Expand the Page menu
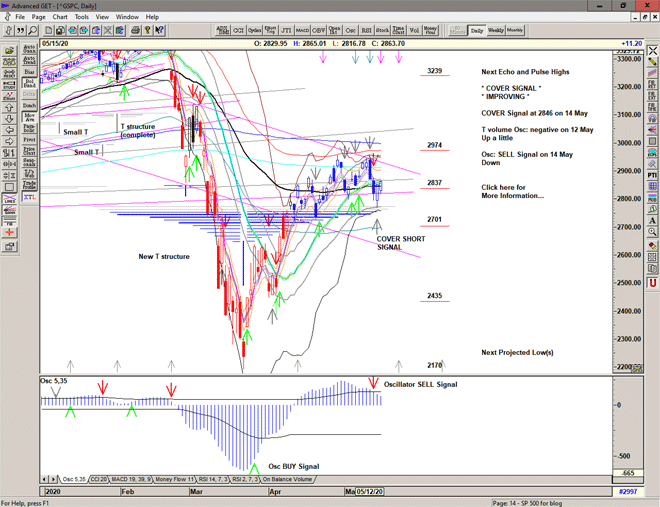 tap(39, 17)
